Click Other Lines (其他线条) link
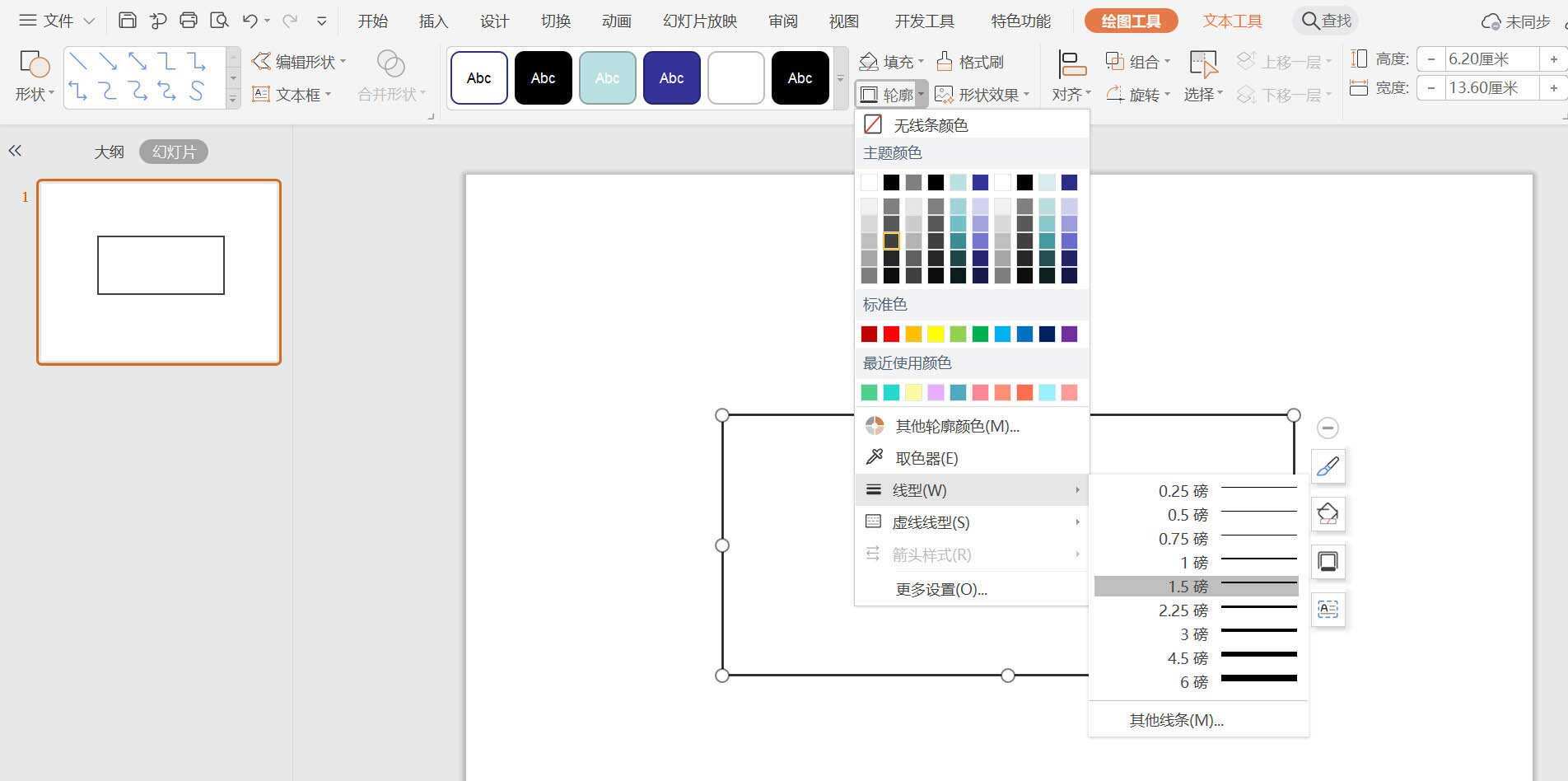The height and width of the screenshot is (781, 1568). point(1176,720)
